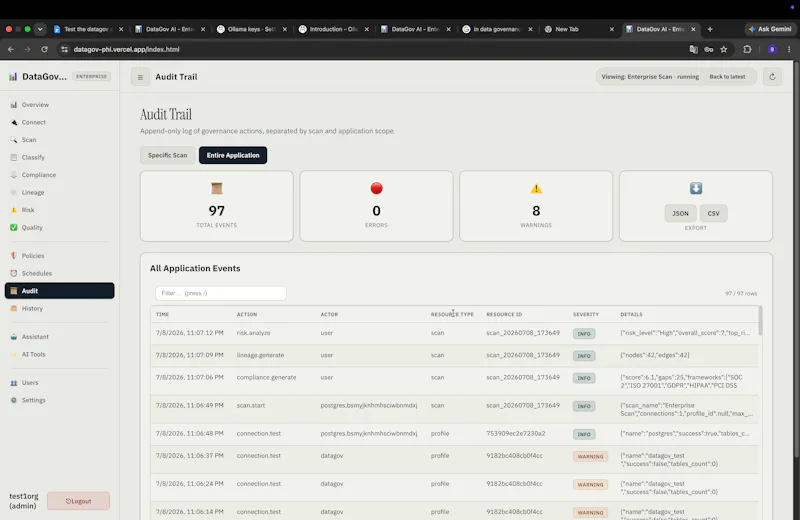Open the Compliance section
This screenshot has width=800, height=520.
point(38,175)
